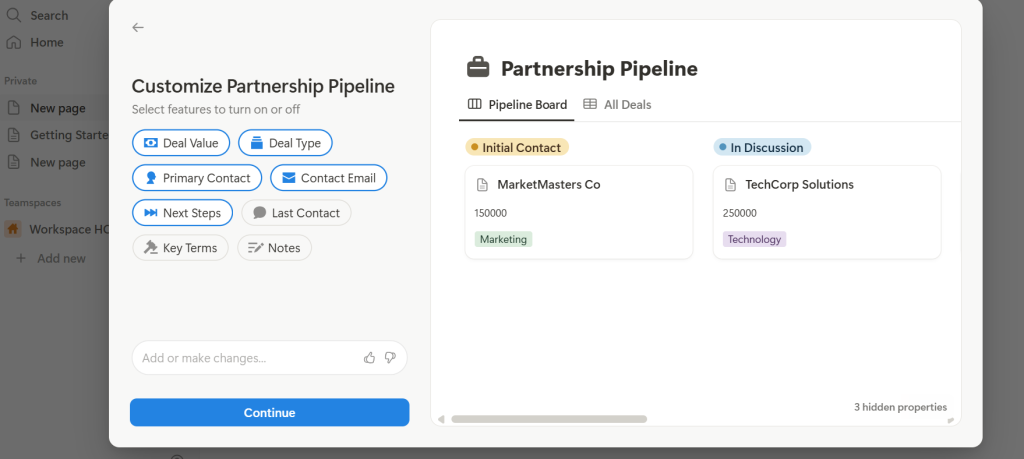Click thumbs up feedback icon
The width and height of the screenshot is (1024, 459).
[x=370, y=357]
